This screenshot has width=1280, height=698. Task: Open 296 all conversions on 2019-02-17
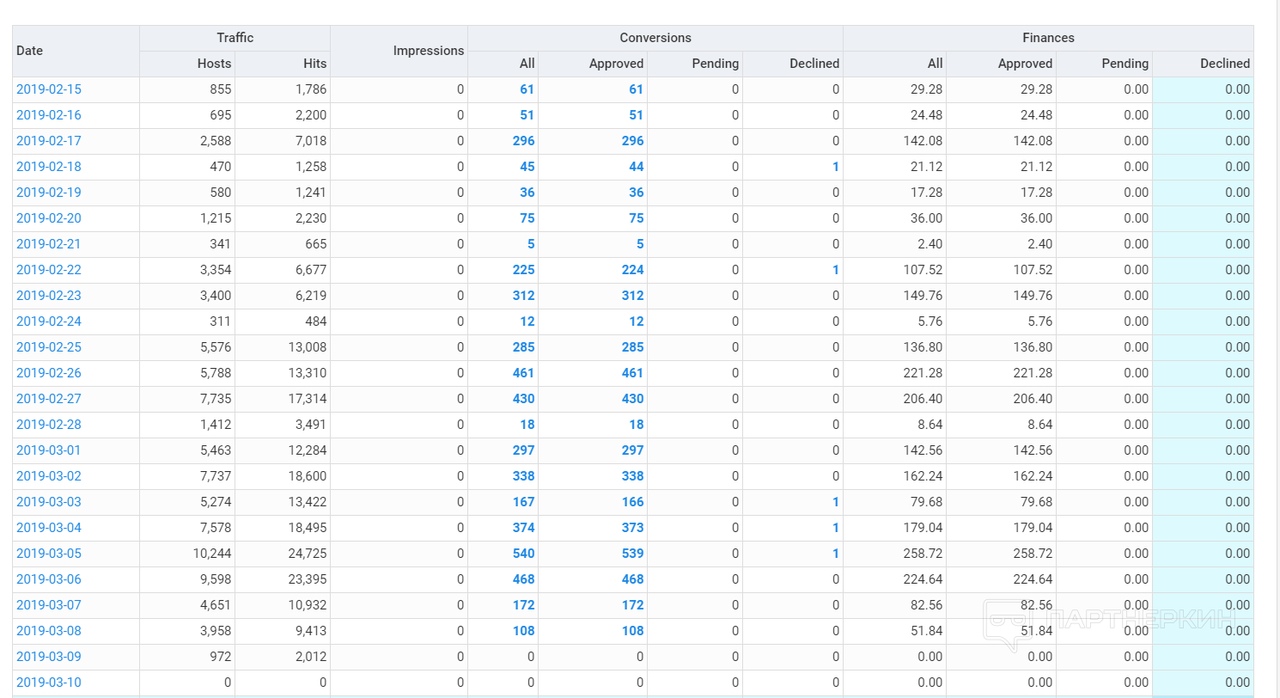point(523,141)
